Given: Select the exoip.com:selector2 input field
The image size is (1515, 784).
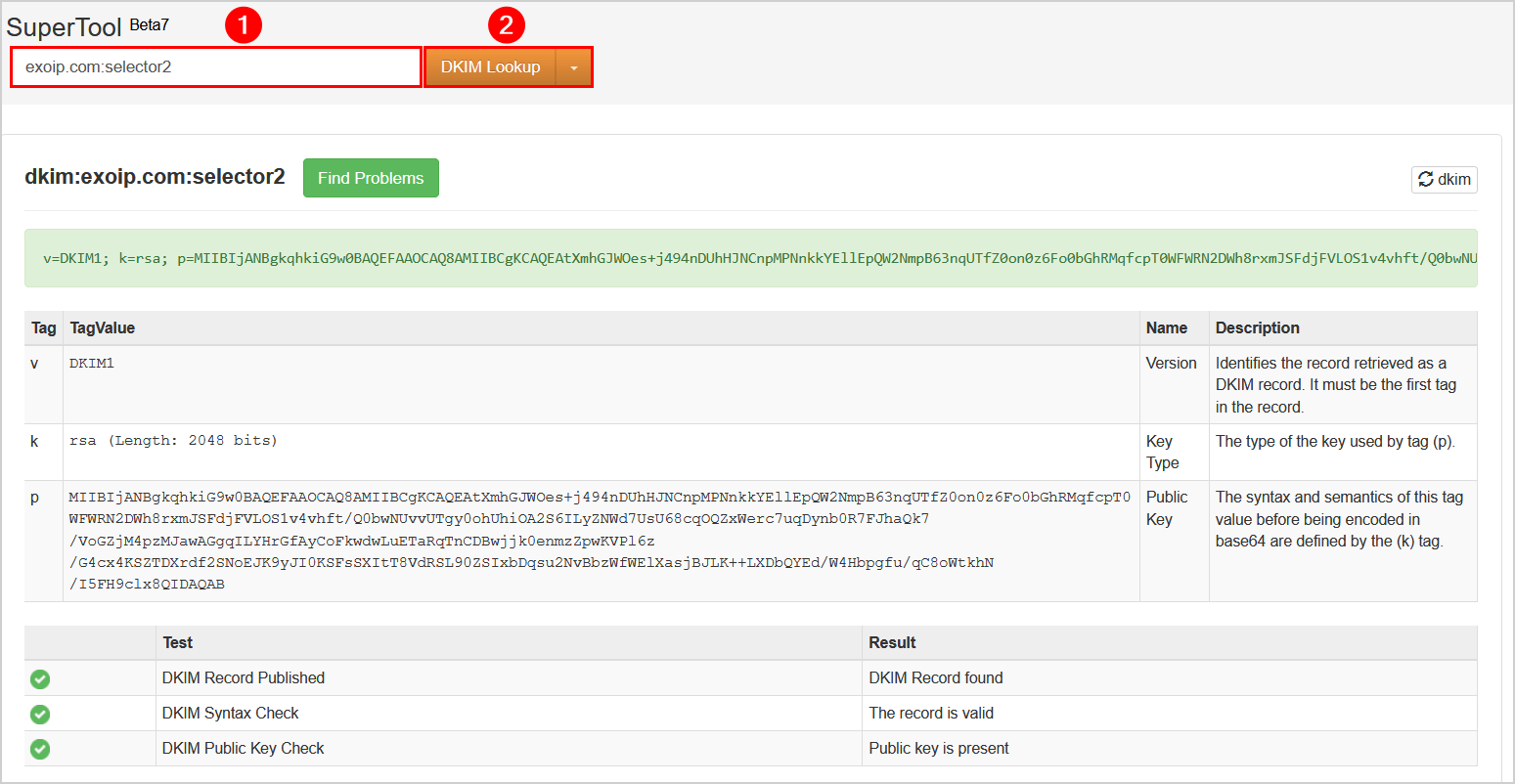Looking at the screenshot, I should [215, 66].
